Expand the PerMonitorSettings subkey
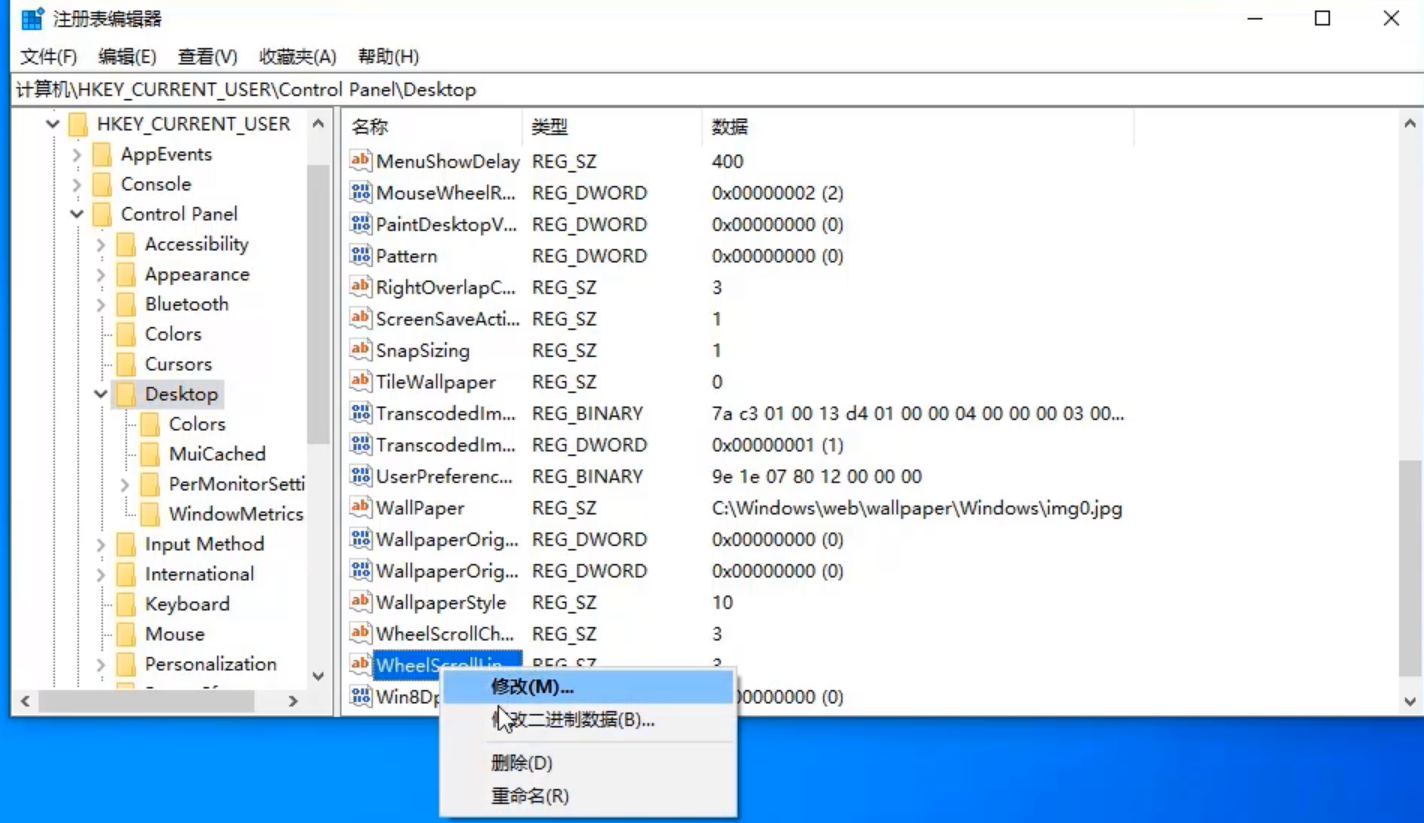 [125, 484]
